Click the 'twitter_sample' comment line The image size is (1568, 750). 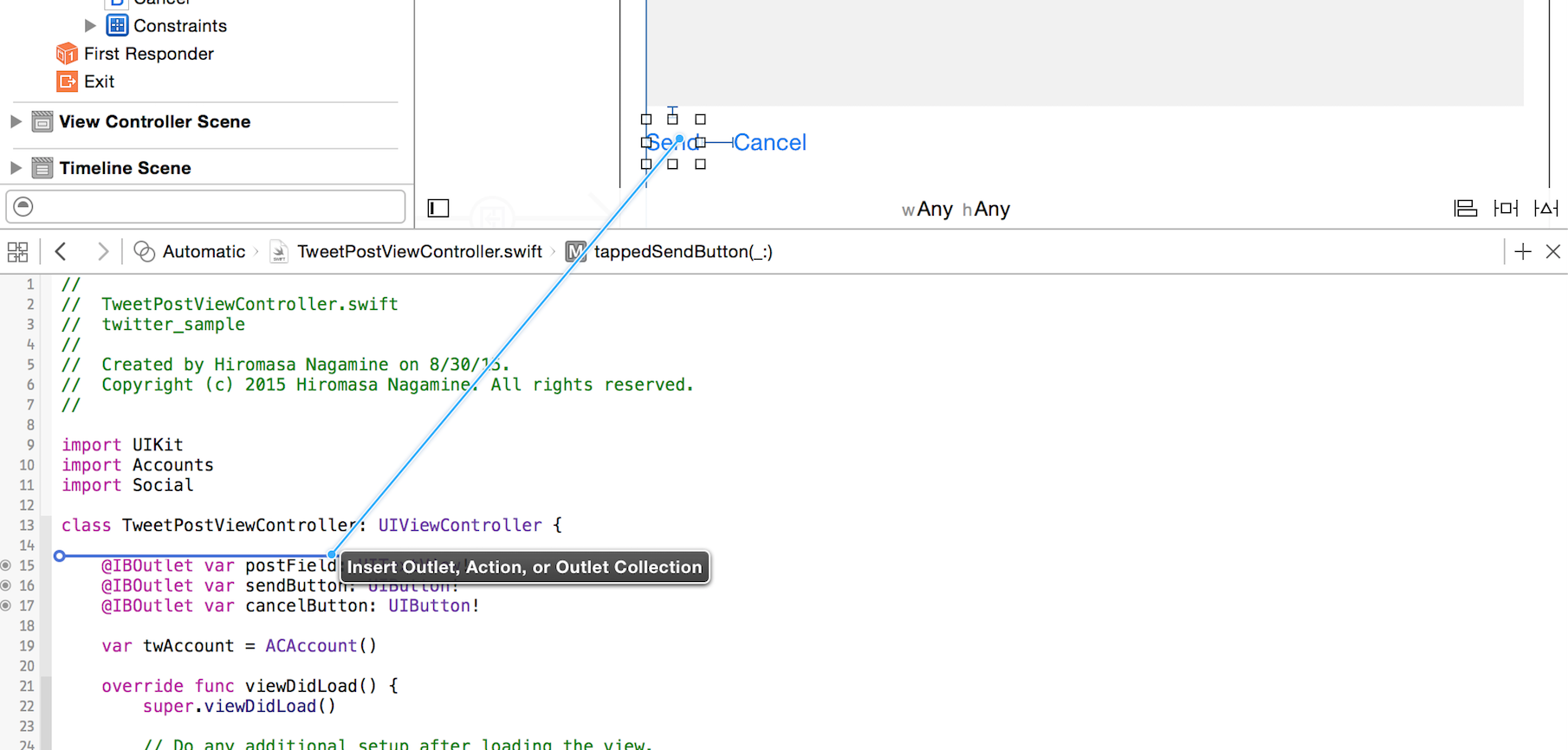tap(152, 324)
